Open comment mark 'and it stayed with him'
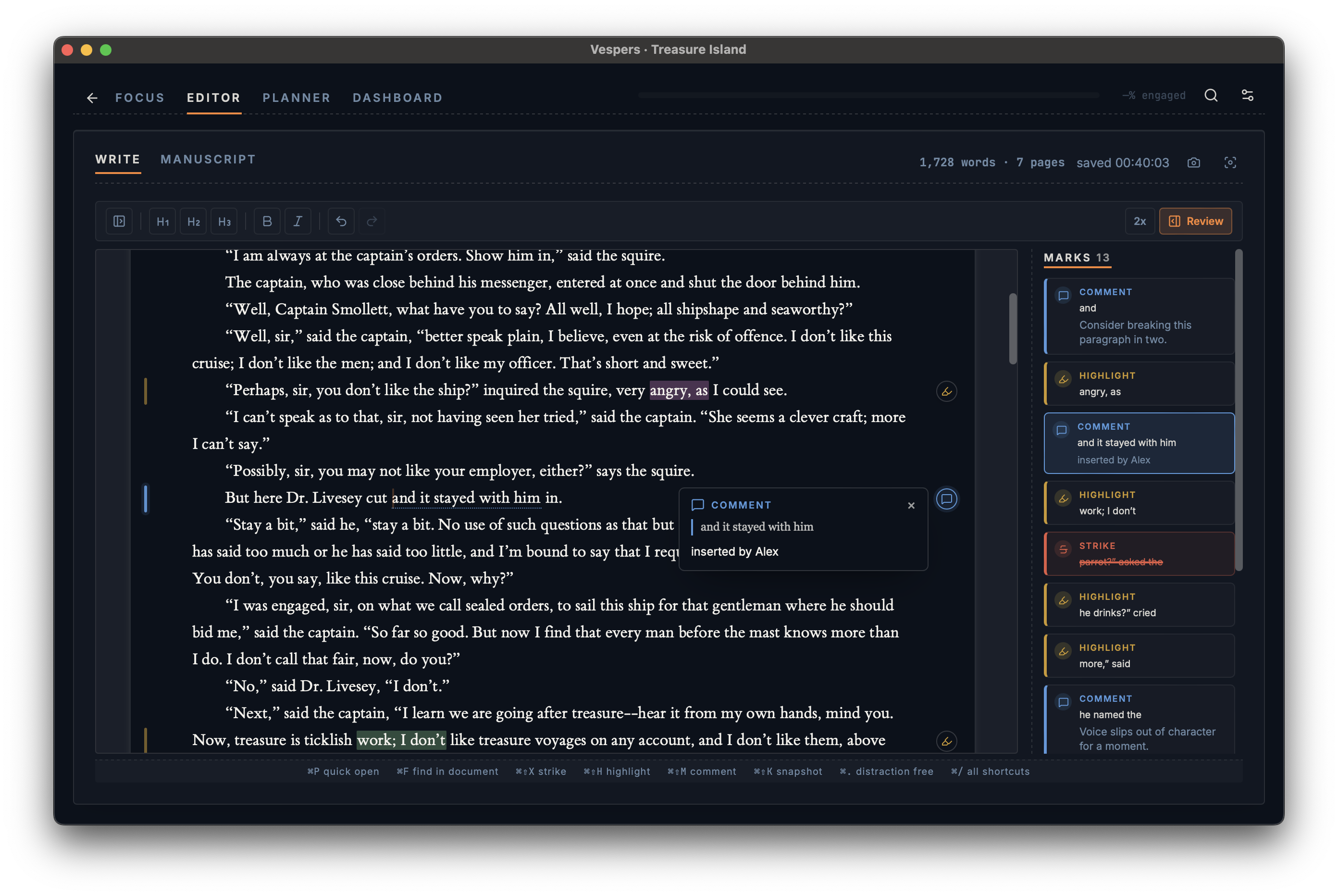This screenshot has height=896, width=1338. 1139,443
